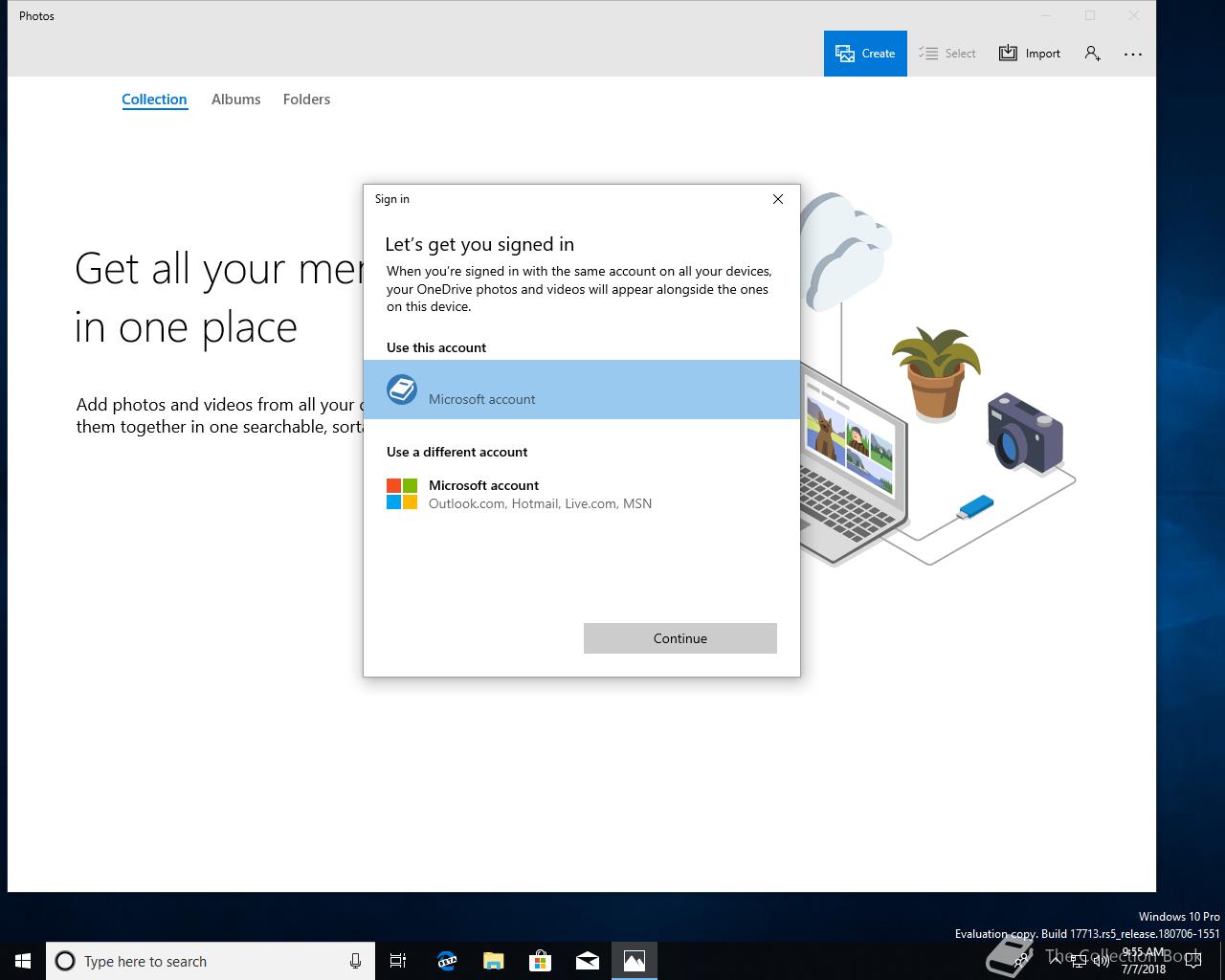The image size is (1225, 980).
Task: Switch to the Albums tab
Action: pyautogui.click(x=235, y=100)
